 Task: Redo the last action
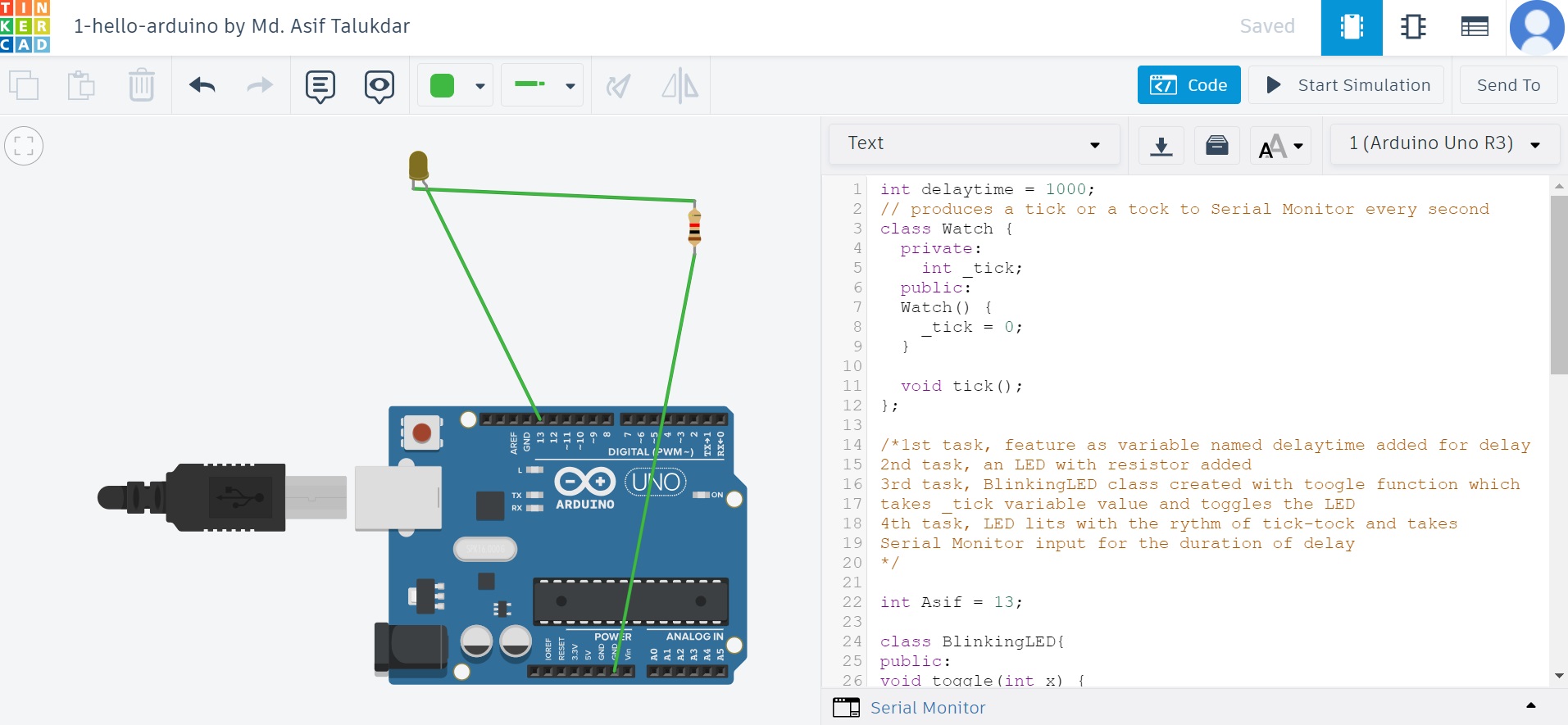[x=260, y=85]
